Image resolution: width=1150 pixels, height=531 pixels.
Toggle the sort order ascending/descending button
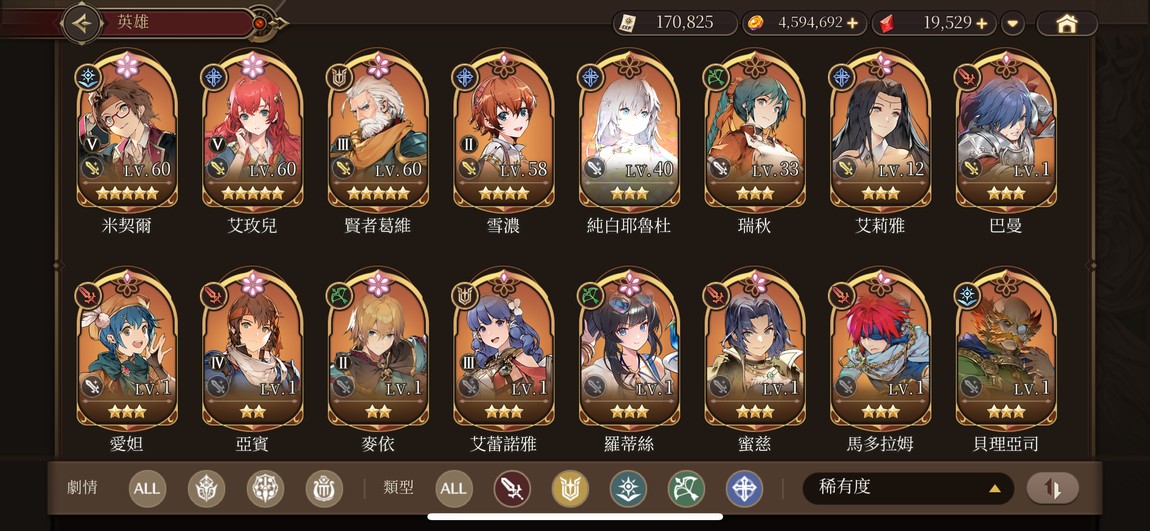click(1052, 488)
